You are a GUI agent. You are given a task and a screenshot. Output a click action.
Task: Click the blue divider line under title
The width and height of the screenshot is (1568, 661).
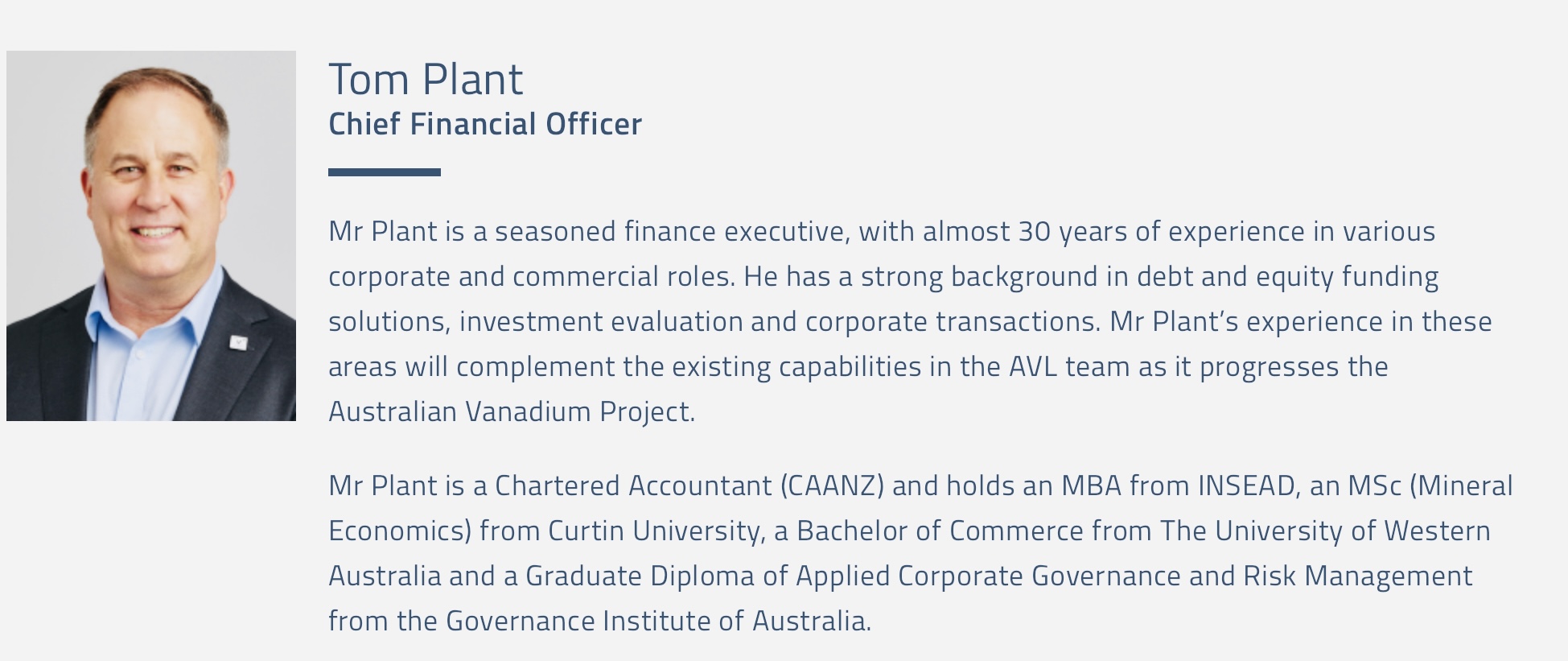385,172
